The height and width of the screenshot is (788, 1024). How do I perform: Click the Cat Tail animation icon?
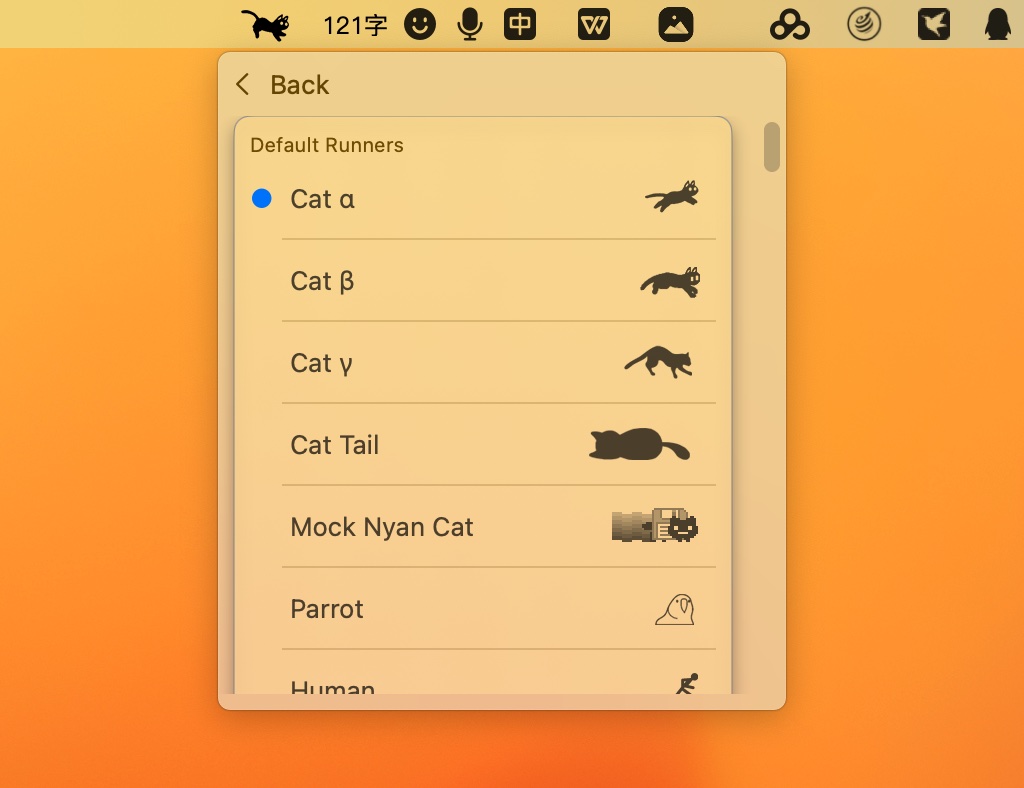point(637,445)
